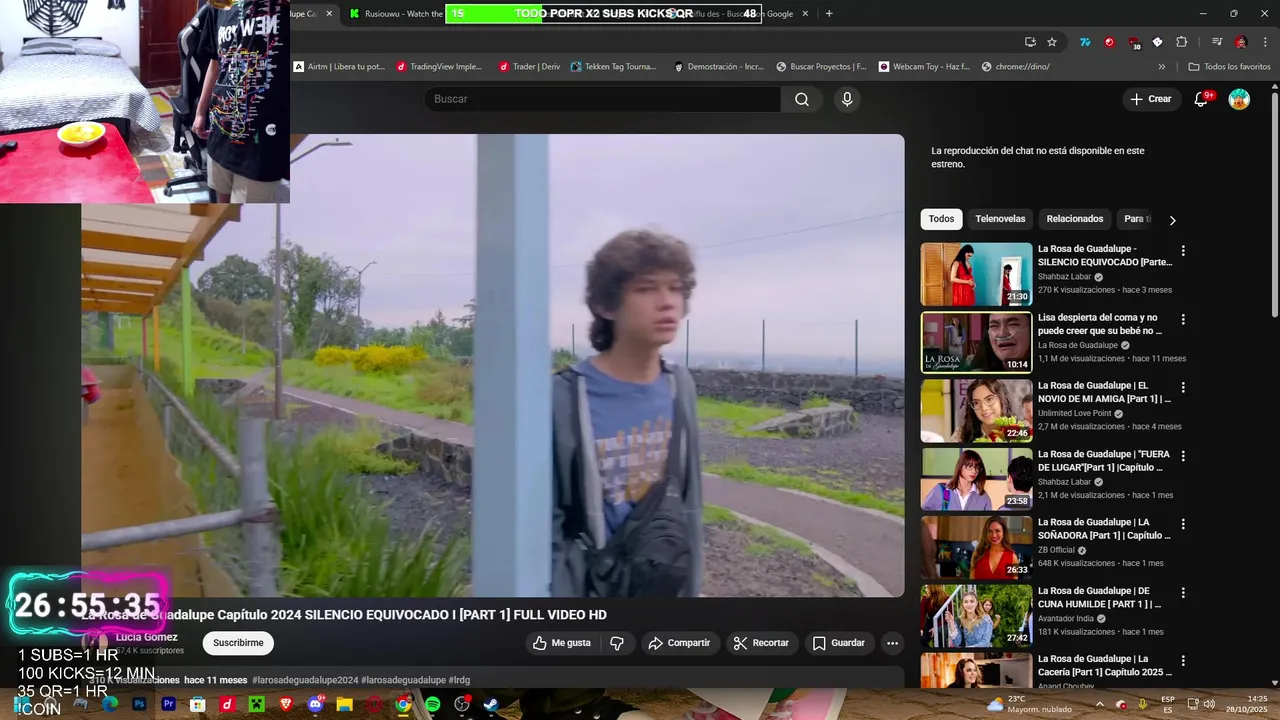Dislike the video with thumbs-down icon
Image resolution: width=1280 pixels, height=720 pixels.
(617, 643)
